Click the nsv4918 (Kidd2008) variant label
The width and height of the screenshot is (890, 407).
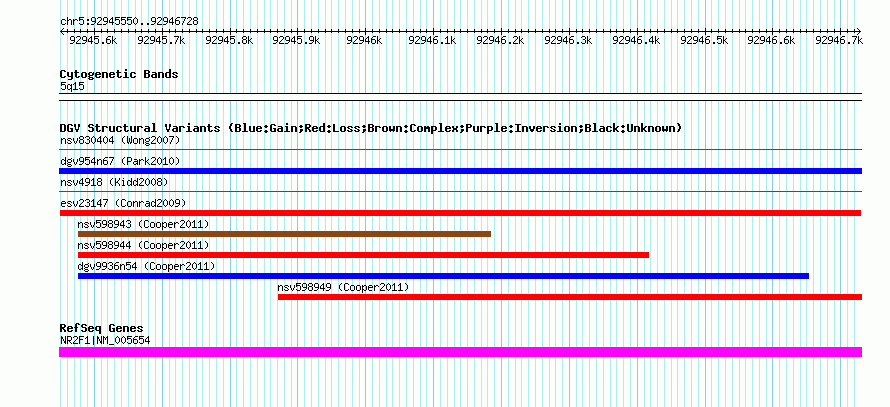[114, 182]
